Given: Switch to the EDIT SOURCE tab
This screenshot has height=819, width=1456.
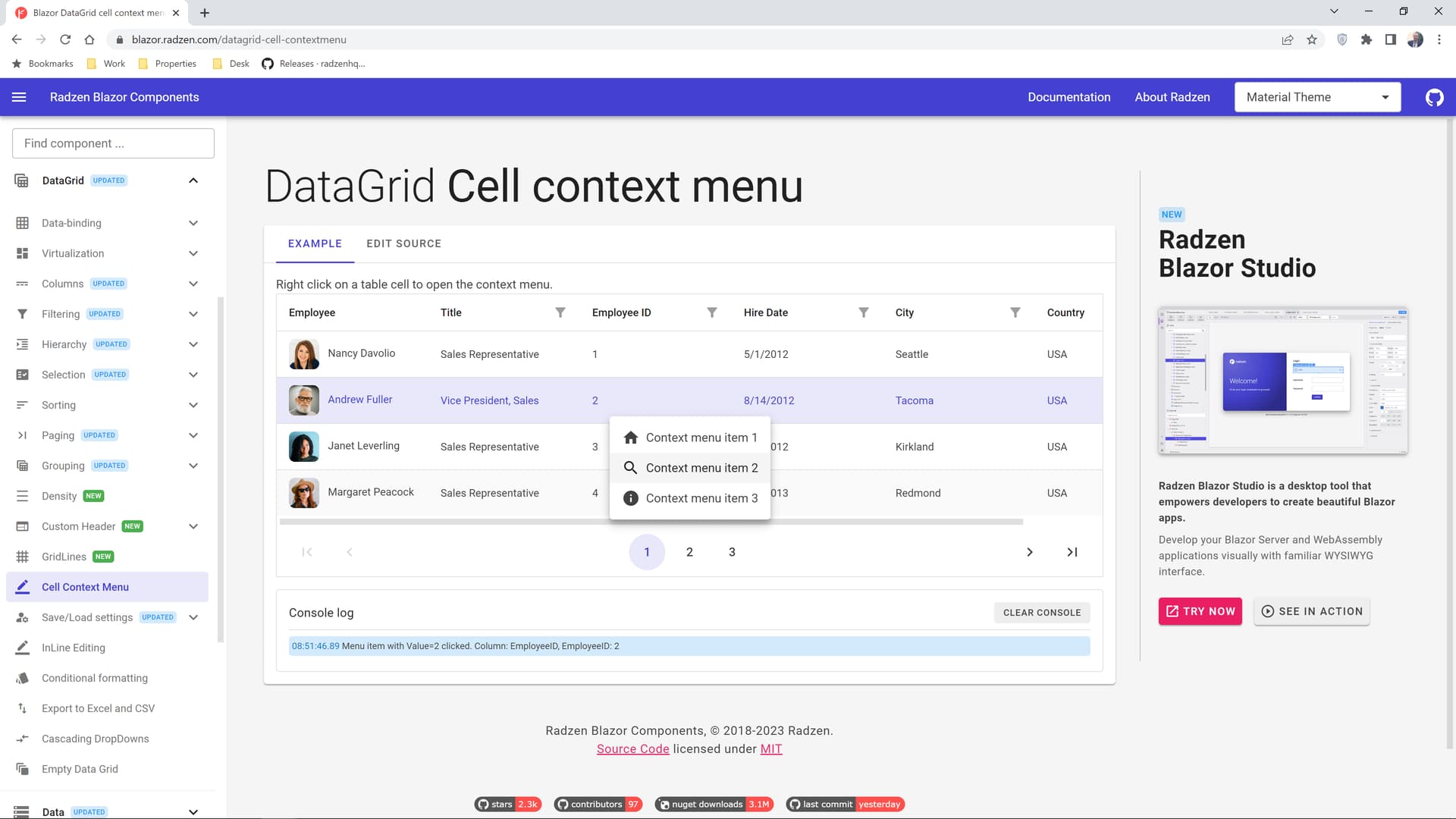Looking at the screenshot, I should click(403, 243).
